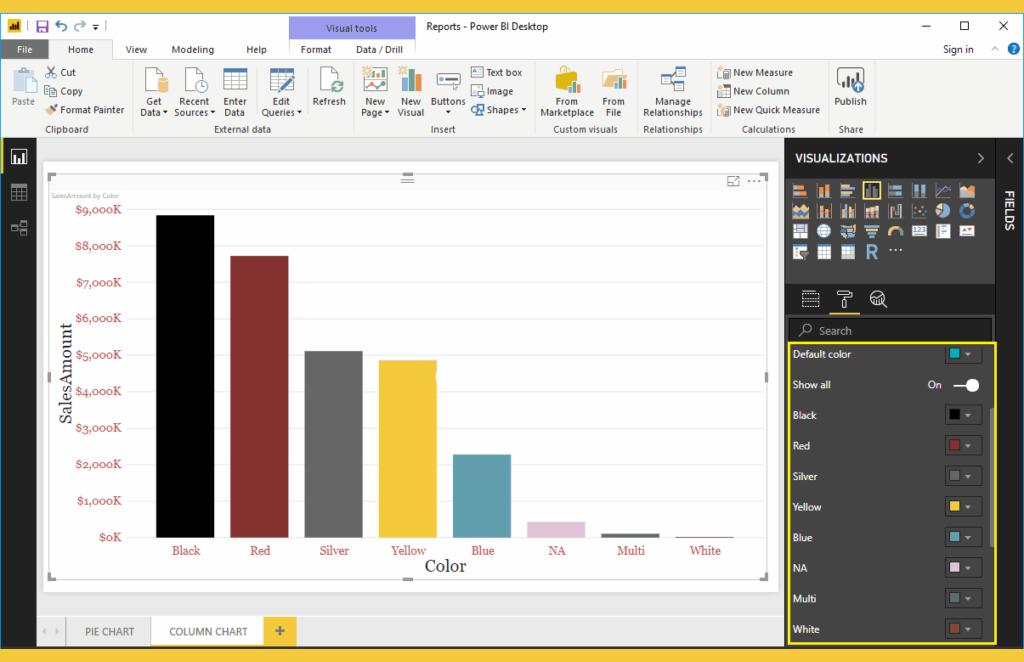
Task: Switch to the Modeling ribbon tab
Action: coord(193,50)
